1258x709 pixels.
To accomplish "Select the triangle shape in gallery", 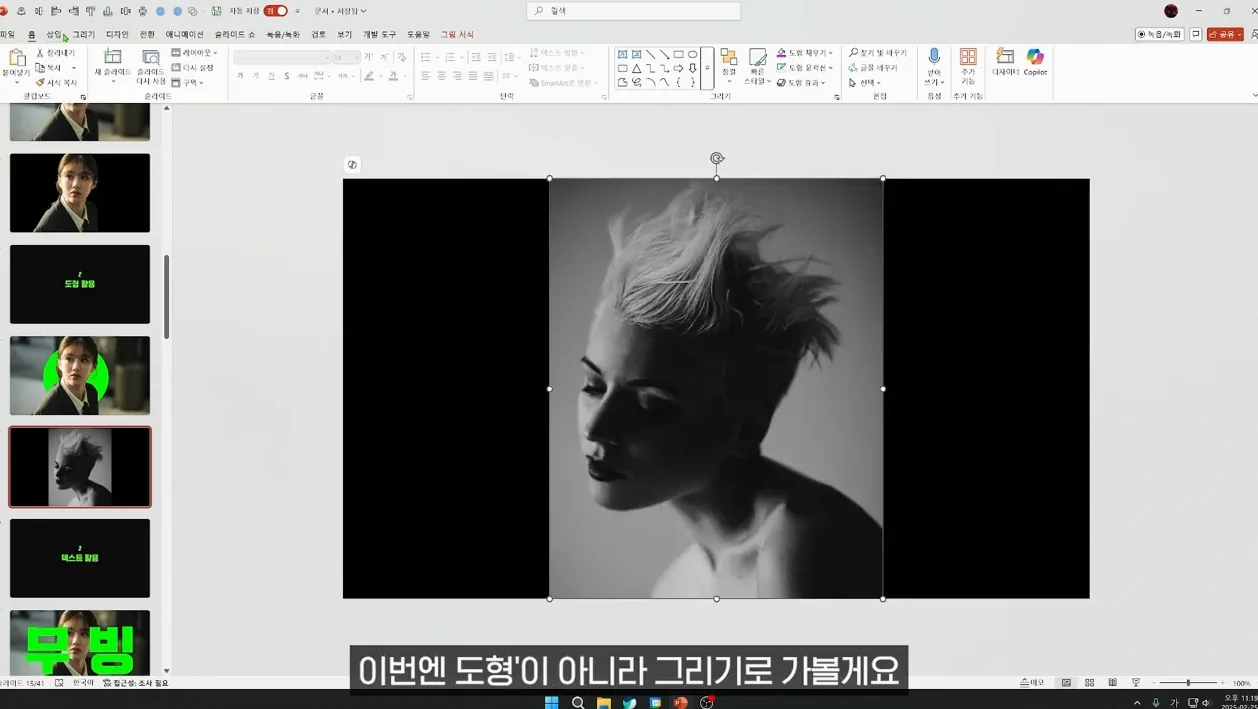I will tap(636, 69).
